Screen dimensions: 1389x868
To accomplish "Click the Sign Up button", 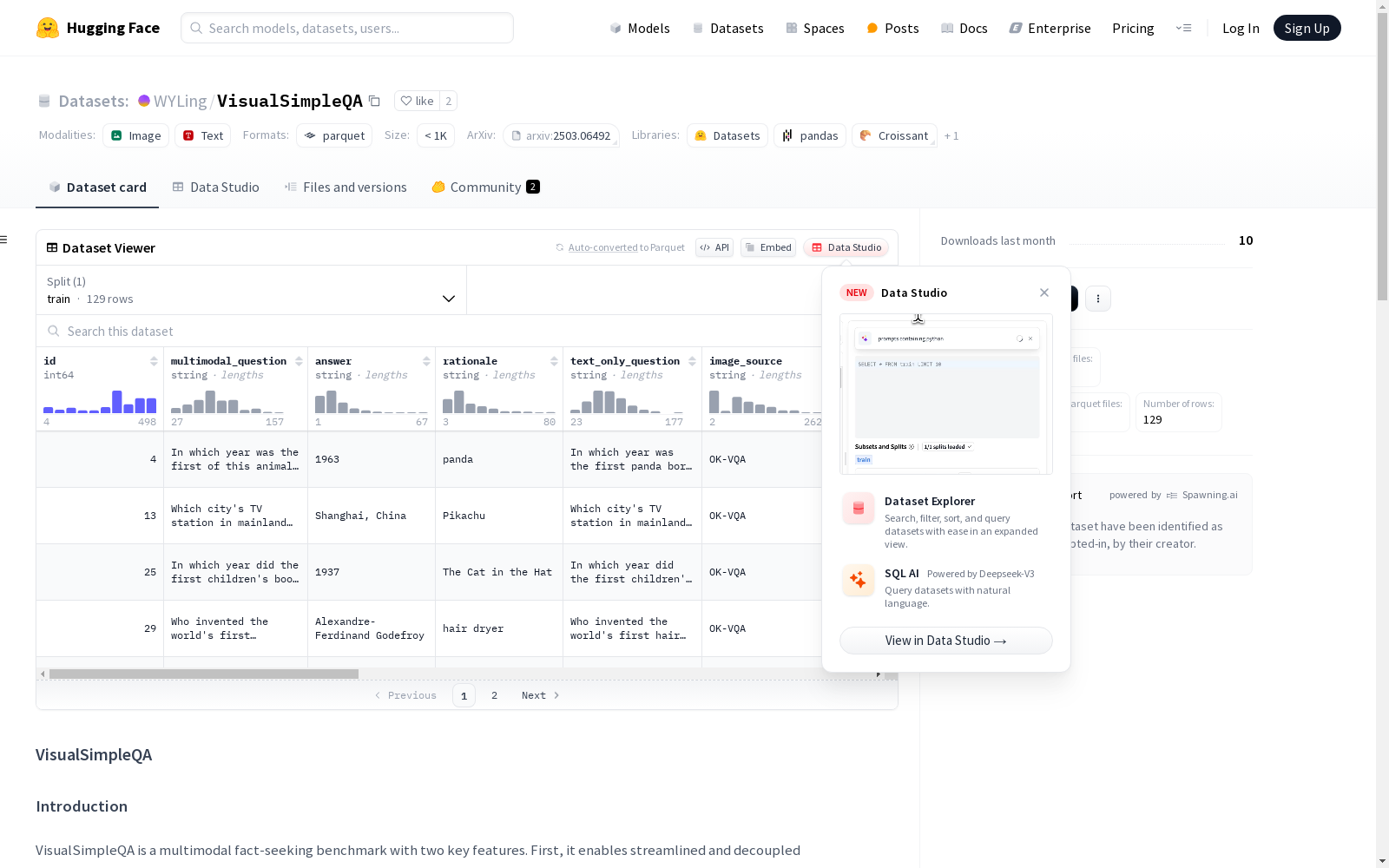I will pyautogui.click(x=1307, y=28).
